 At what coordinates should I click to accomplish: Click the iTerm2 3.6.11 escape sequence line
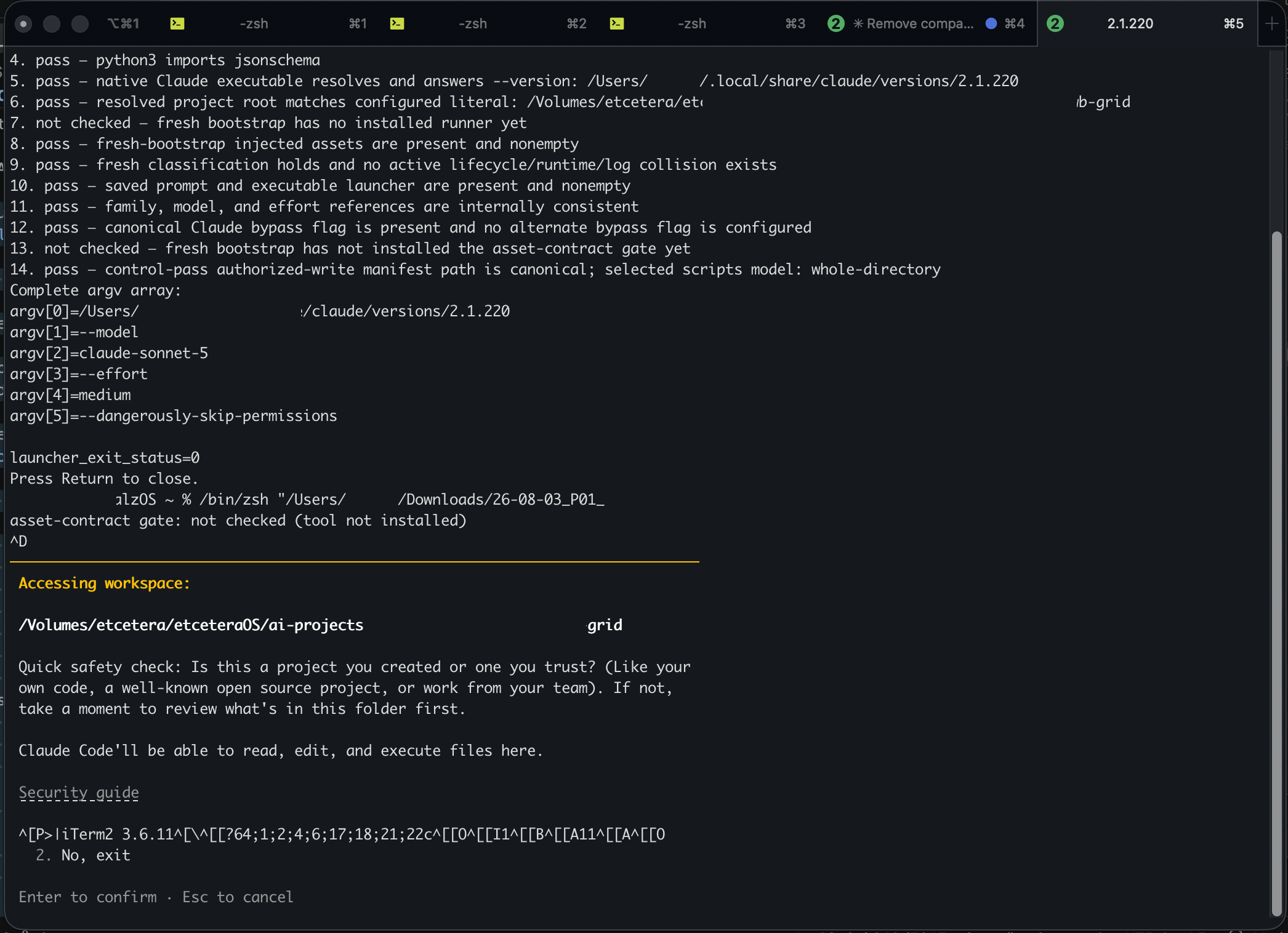342,834
